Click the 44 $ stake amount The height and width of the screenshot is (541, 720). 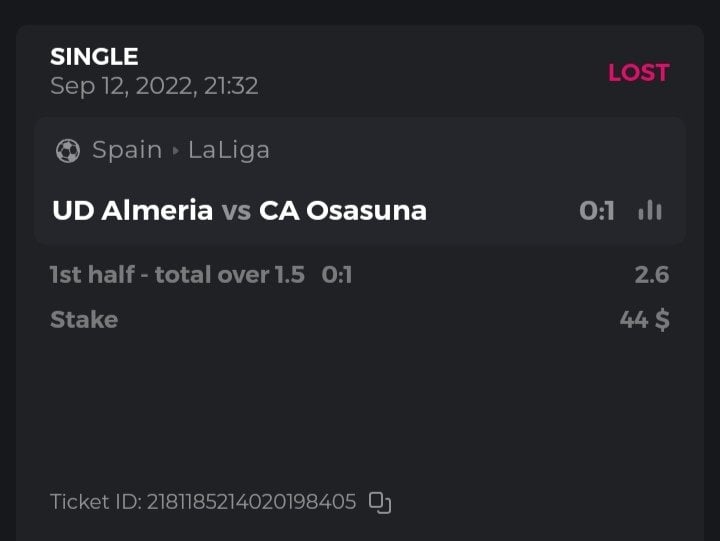coord(644,320)
